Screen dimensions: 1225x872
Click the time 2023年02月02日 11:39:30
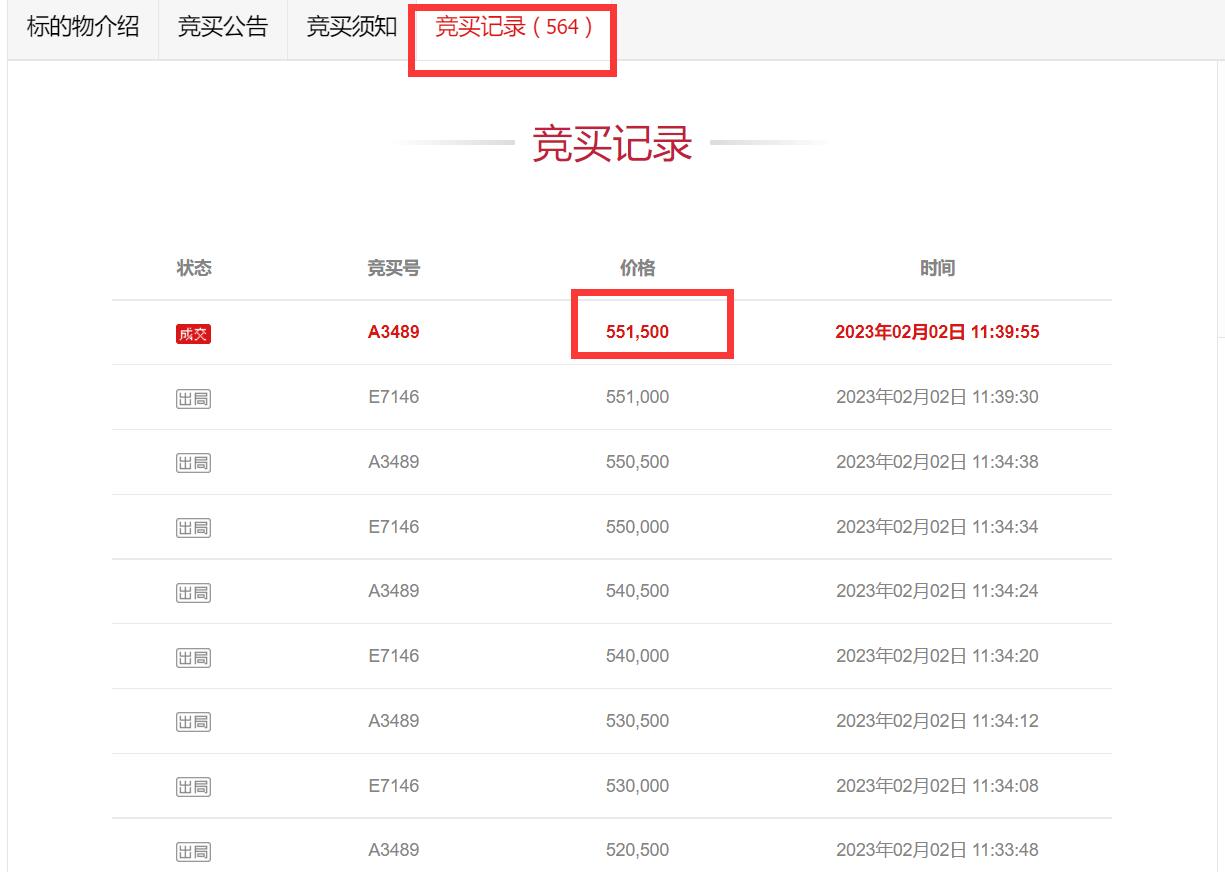[938, 397]
